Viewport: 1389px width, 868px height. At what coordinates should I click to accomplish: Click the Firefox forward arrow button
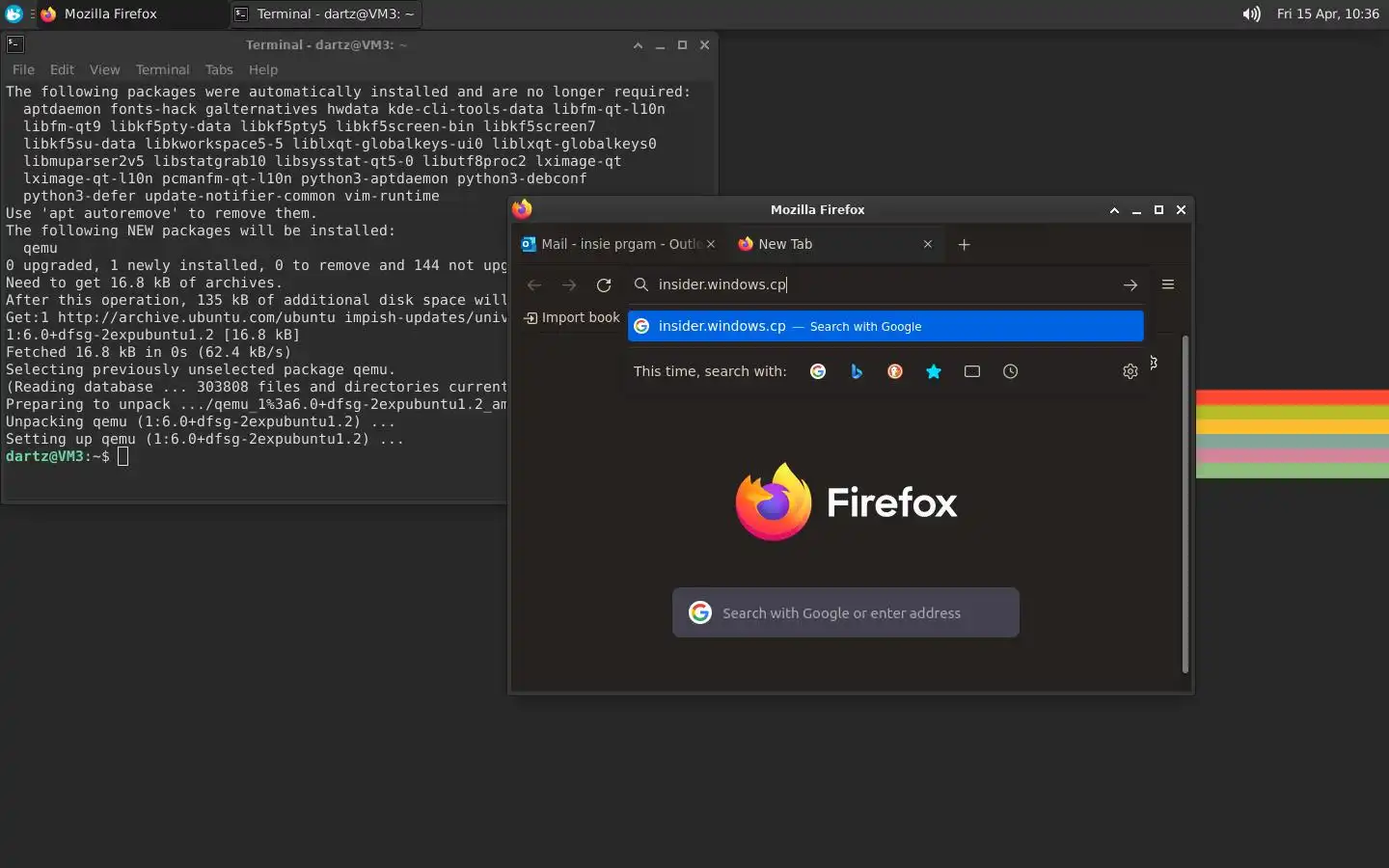(x=569, y=285)
